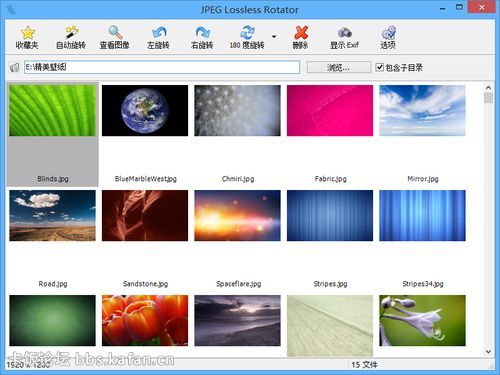Select the purple flower thumbnail

422,320
